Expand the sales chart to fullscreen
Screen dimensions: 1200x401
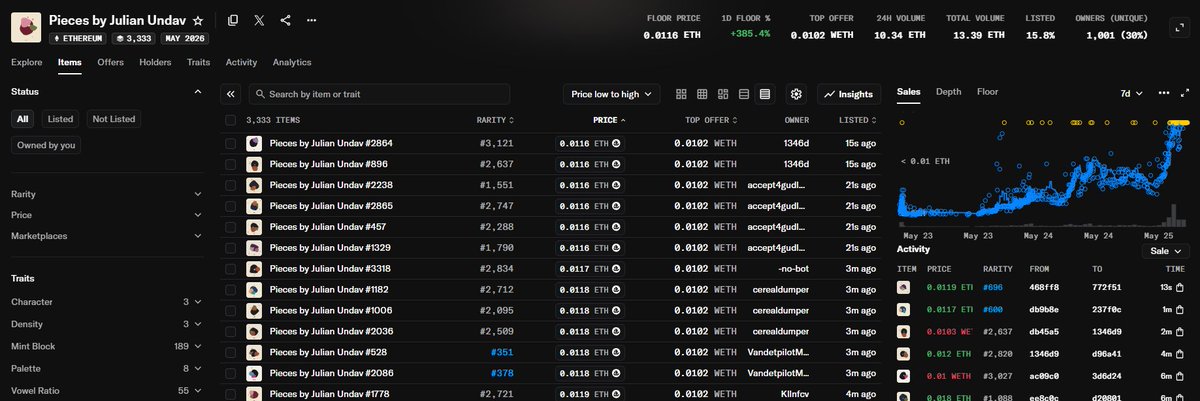[x=1184, y=92]
